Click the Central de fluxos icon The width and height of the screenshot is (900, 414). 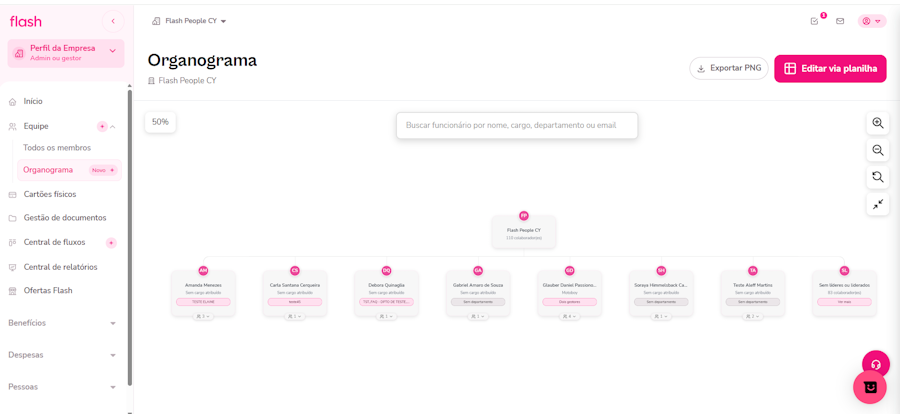[x=13, y=243]
